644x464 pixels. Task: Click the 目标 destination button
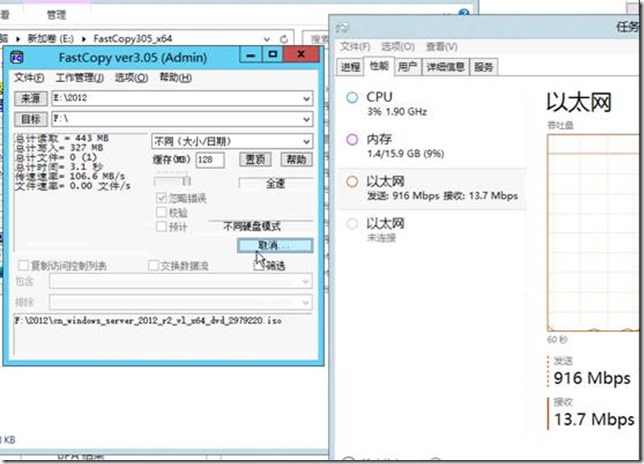point(31,119)
